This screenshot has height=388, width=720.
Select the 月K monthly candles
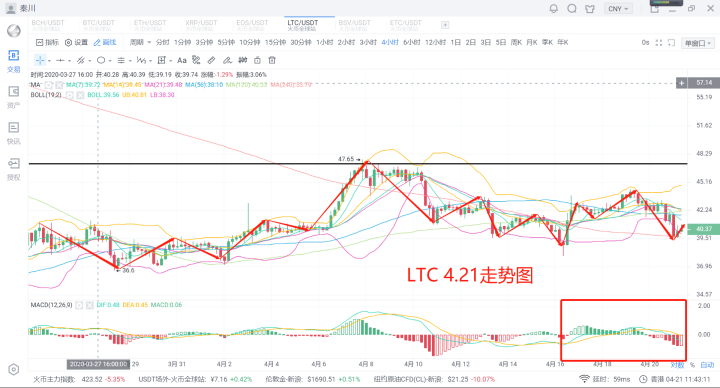[532, 42]
